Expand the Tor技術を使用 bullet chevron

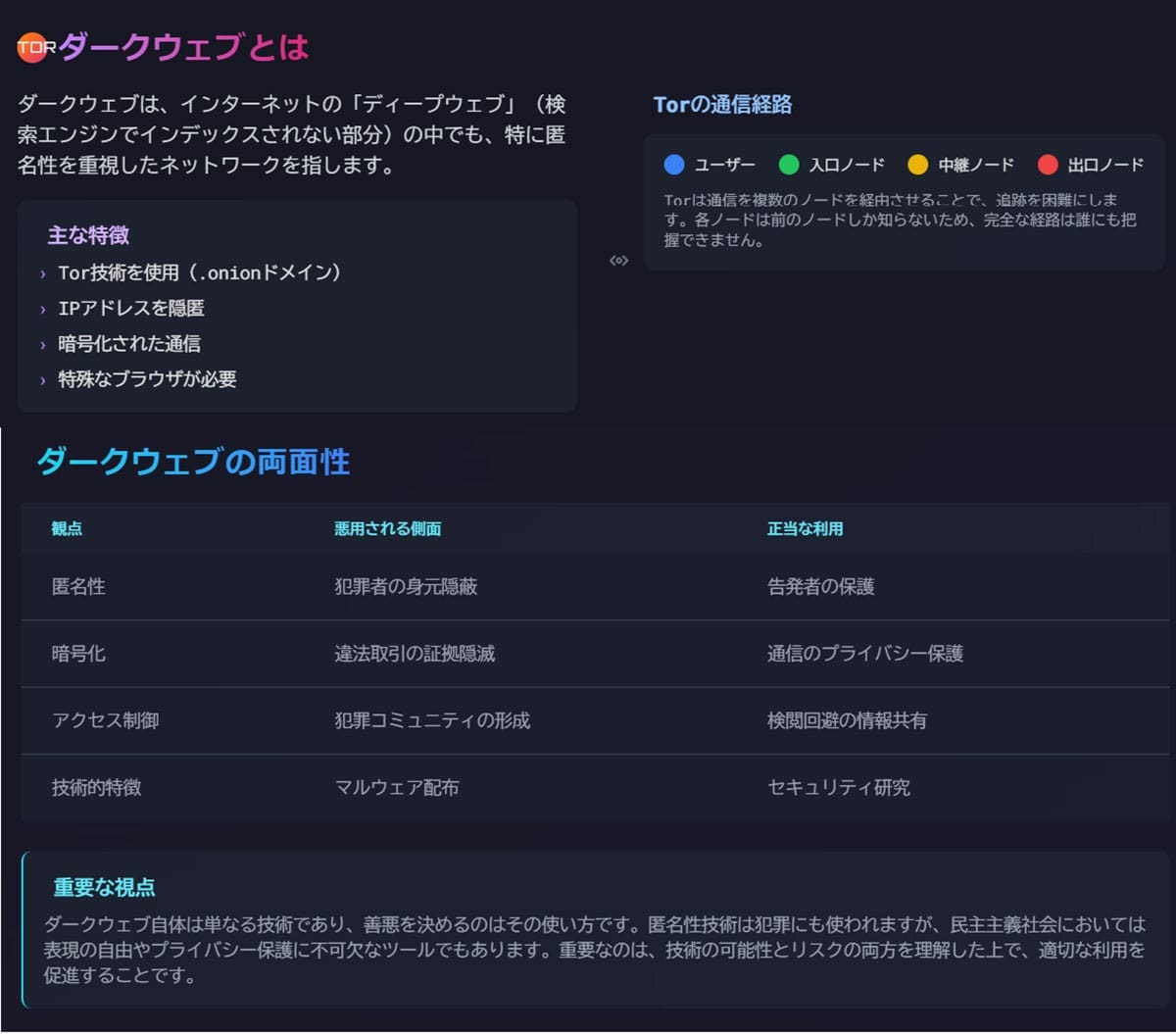(43, 274)
